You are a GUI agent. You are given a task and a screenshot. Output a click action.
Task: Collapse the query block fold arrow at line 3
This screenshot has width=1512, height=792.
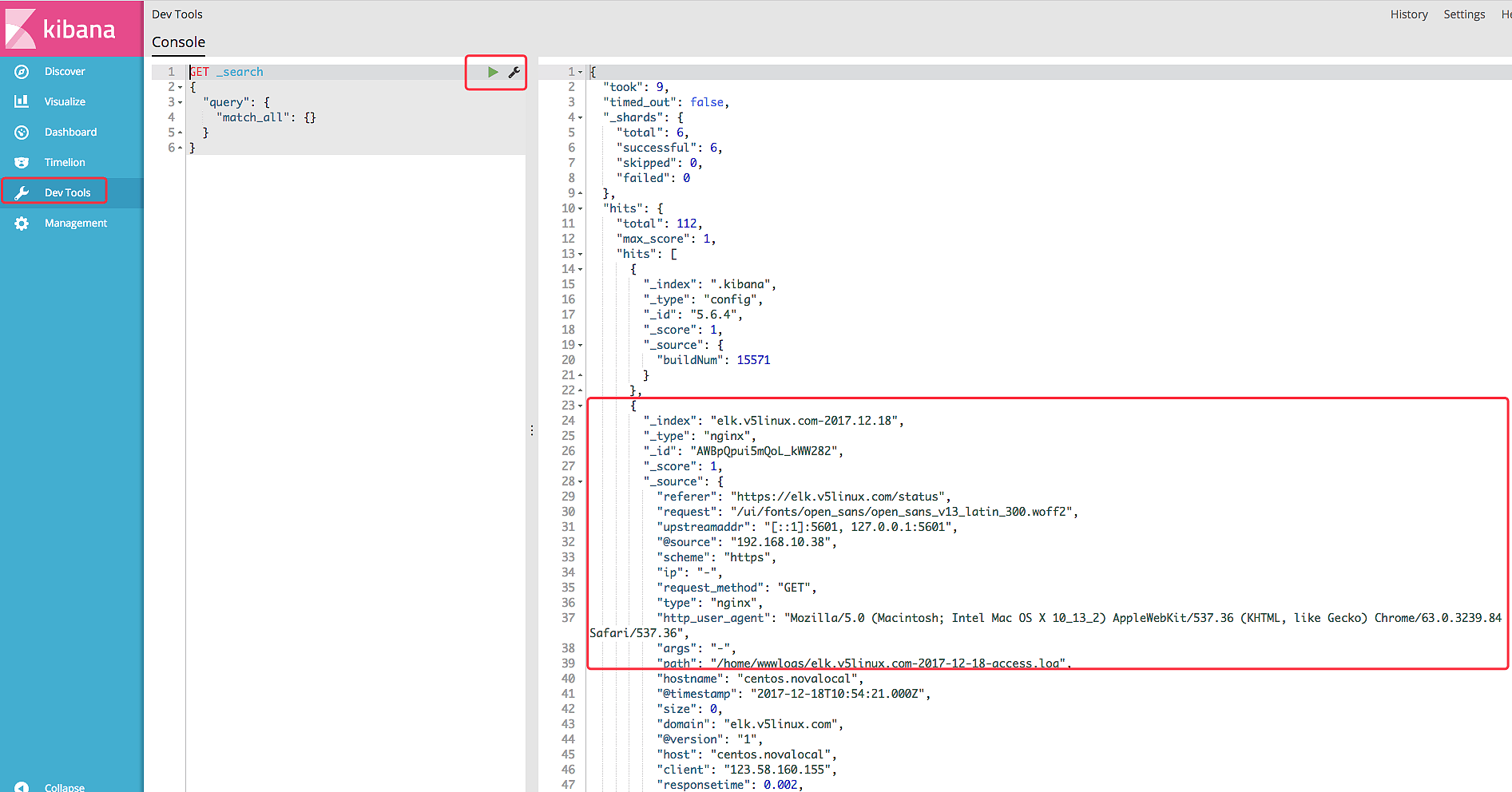(181, 102)
